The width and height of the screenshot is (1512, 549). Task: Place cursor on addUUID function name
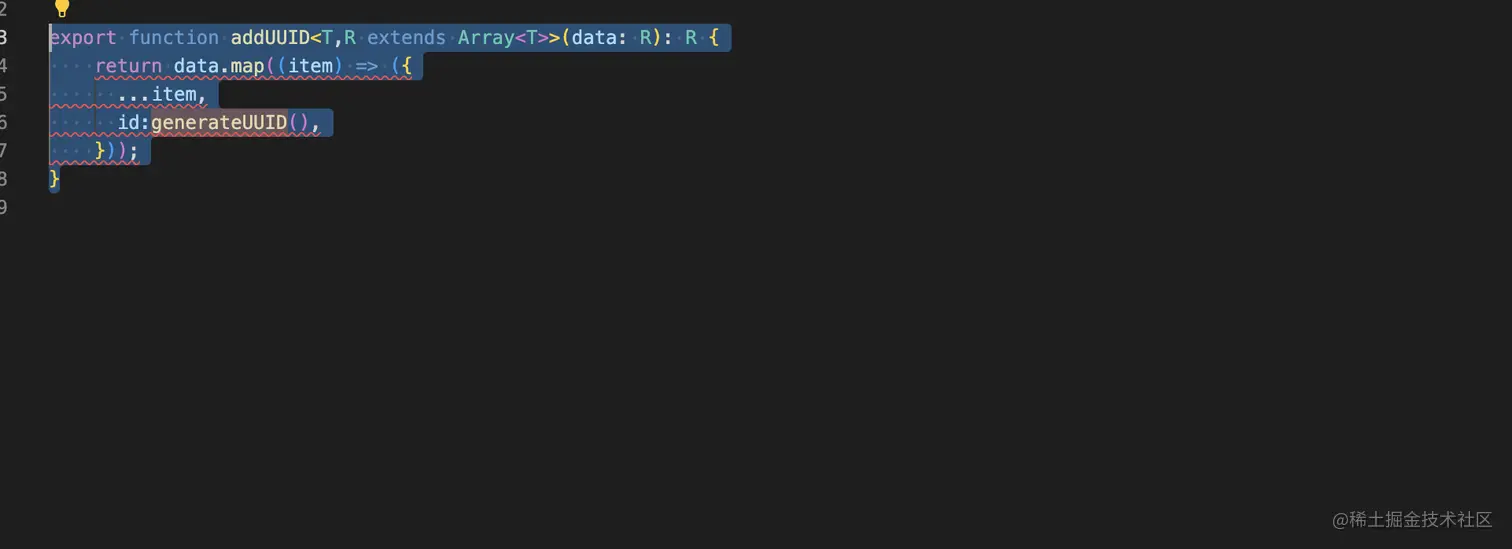point(270,38)
